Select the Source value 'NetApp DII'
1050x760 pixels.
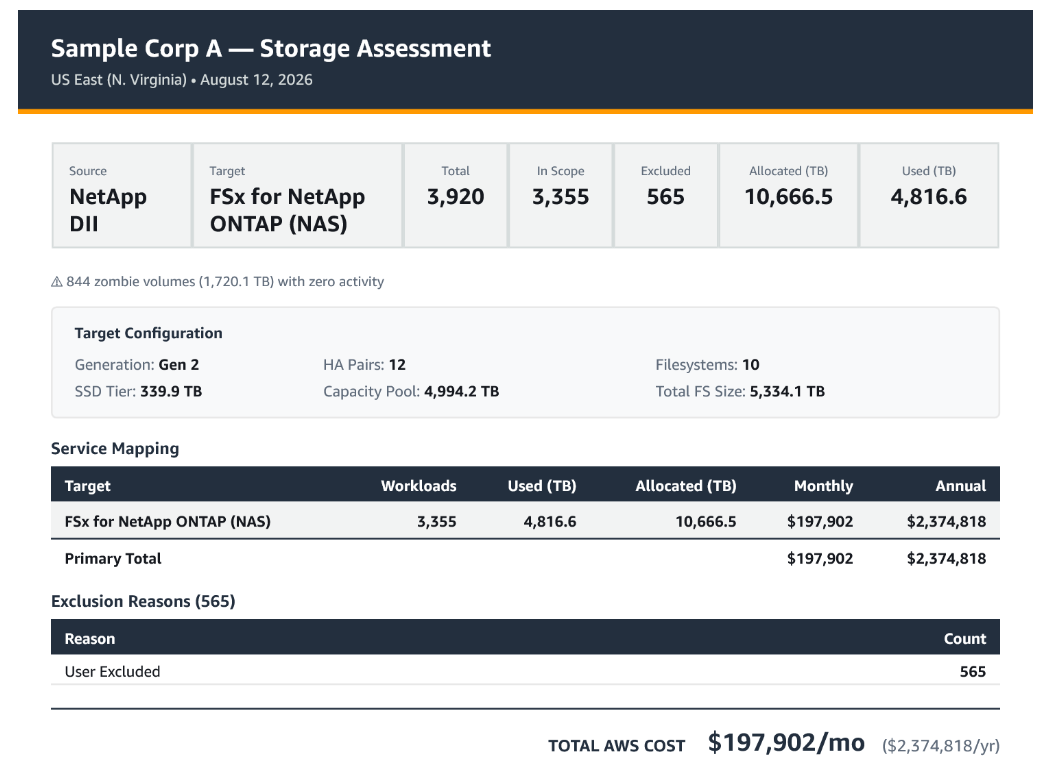click(x=108, y=210)
